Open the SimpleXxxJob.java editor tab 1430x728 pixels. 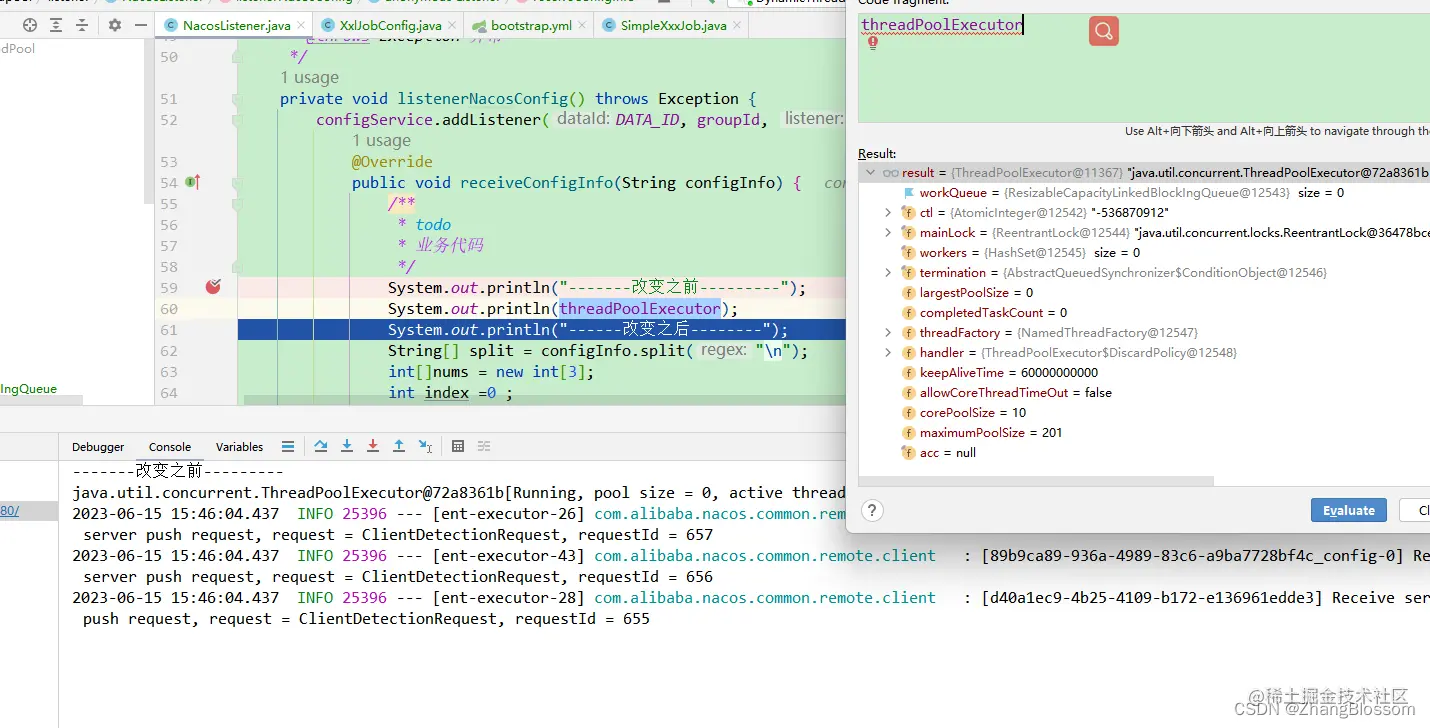(x=673, y=25)
